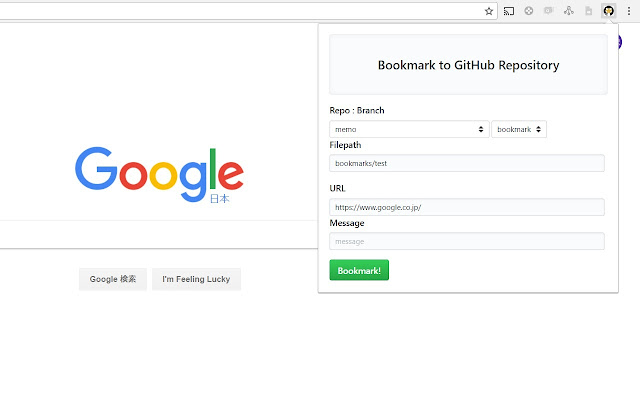Open the Cast screen icon

pos(509,11)
